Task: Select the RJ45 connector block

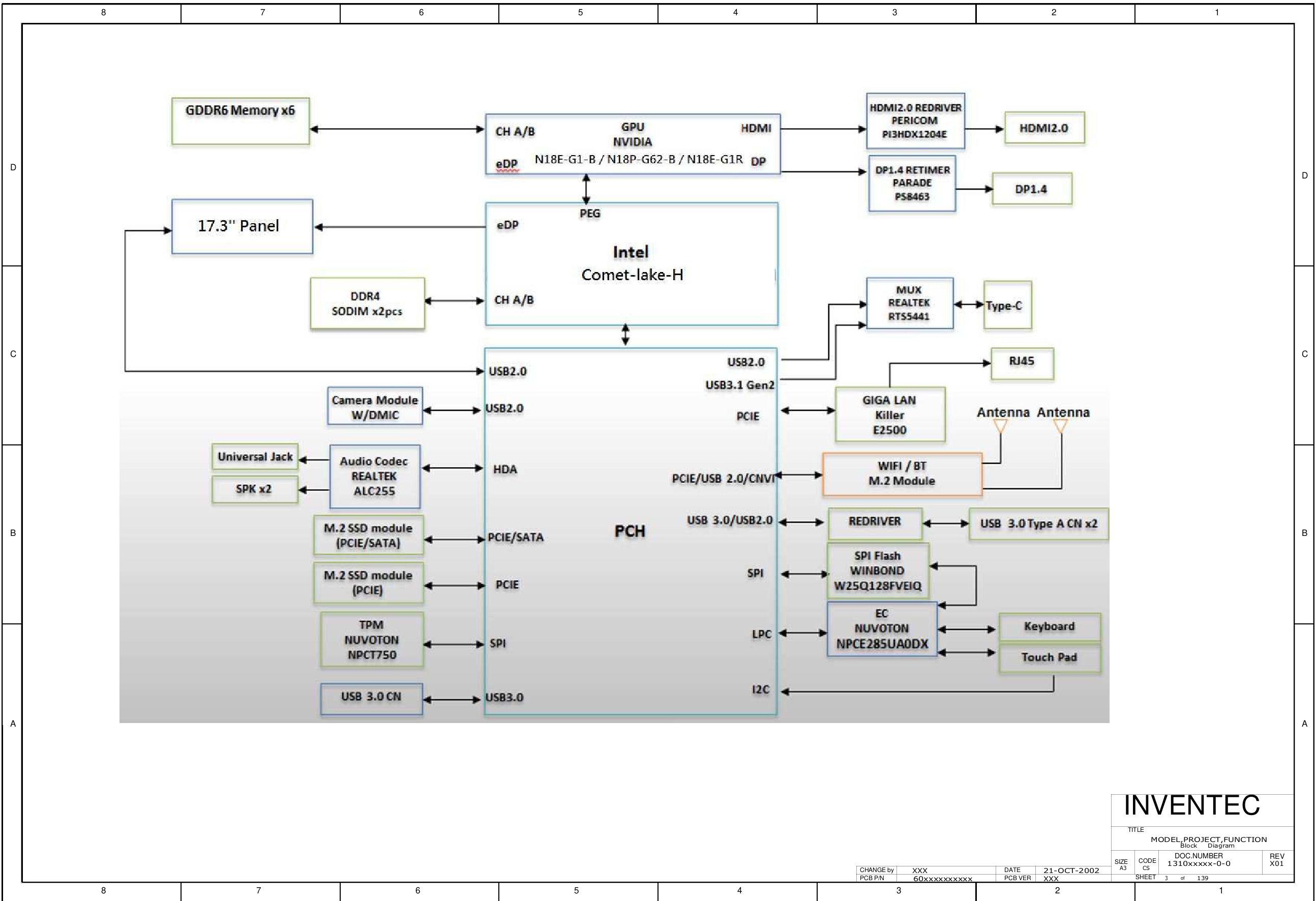Action: tap(1022, 363)
